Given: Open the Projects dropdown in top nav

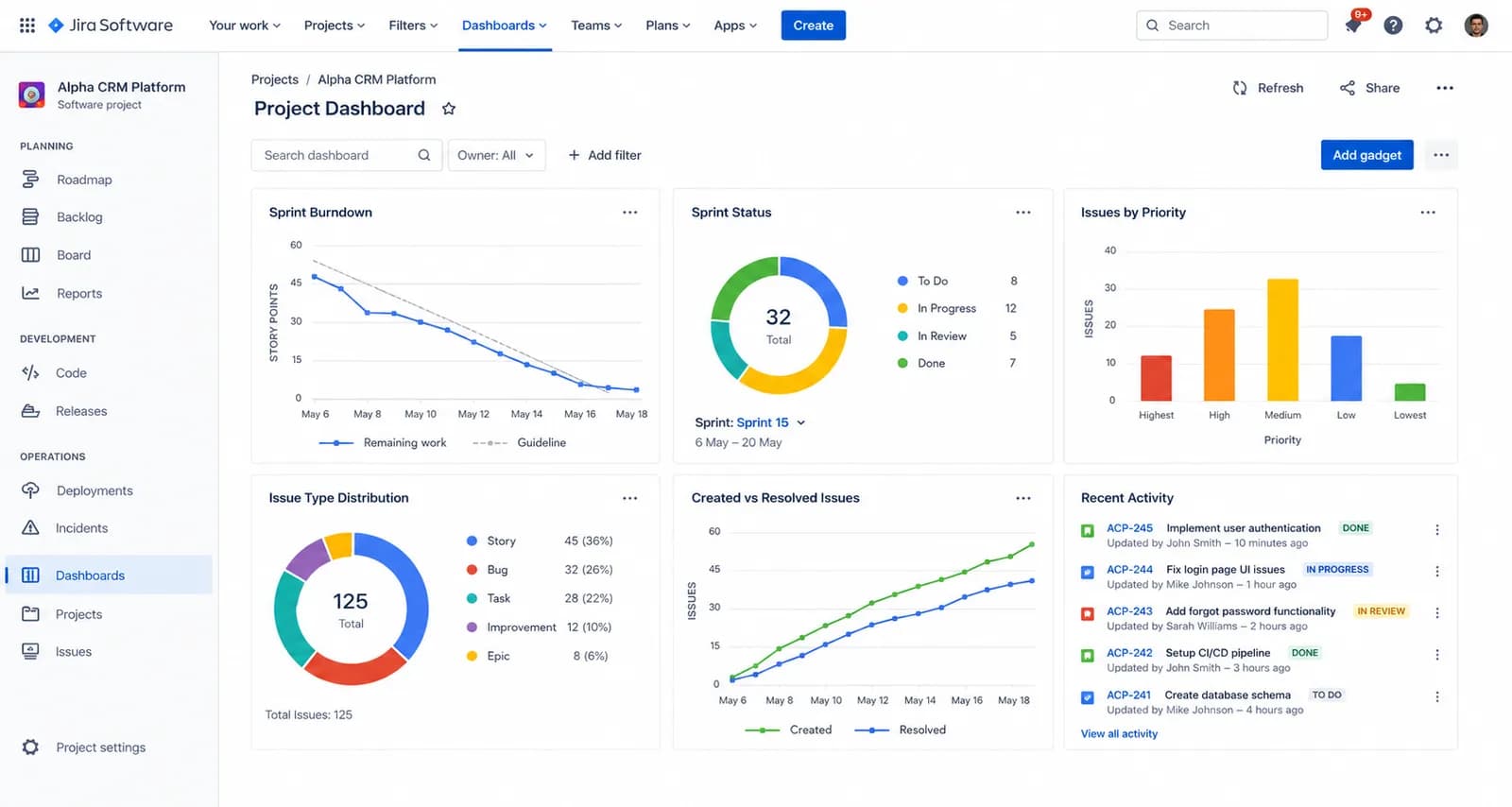Looking at the screenshot, I should (335, 26).
